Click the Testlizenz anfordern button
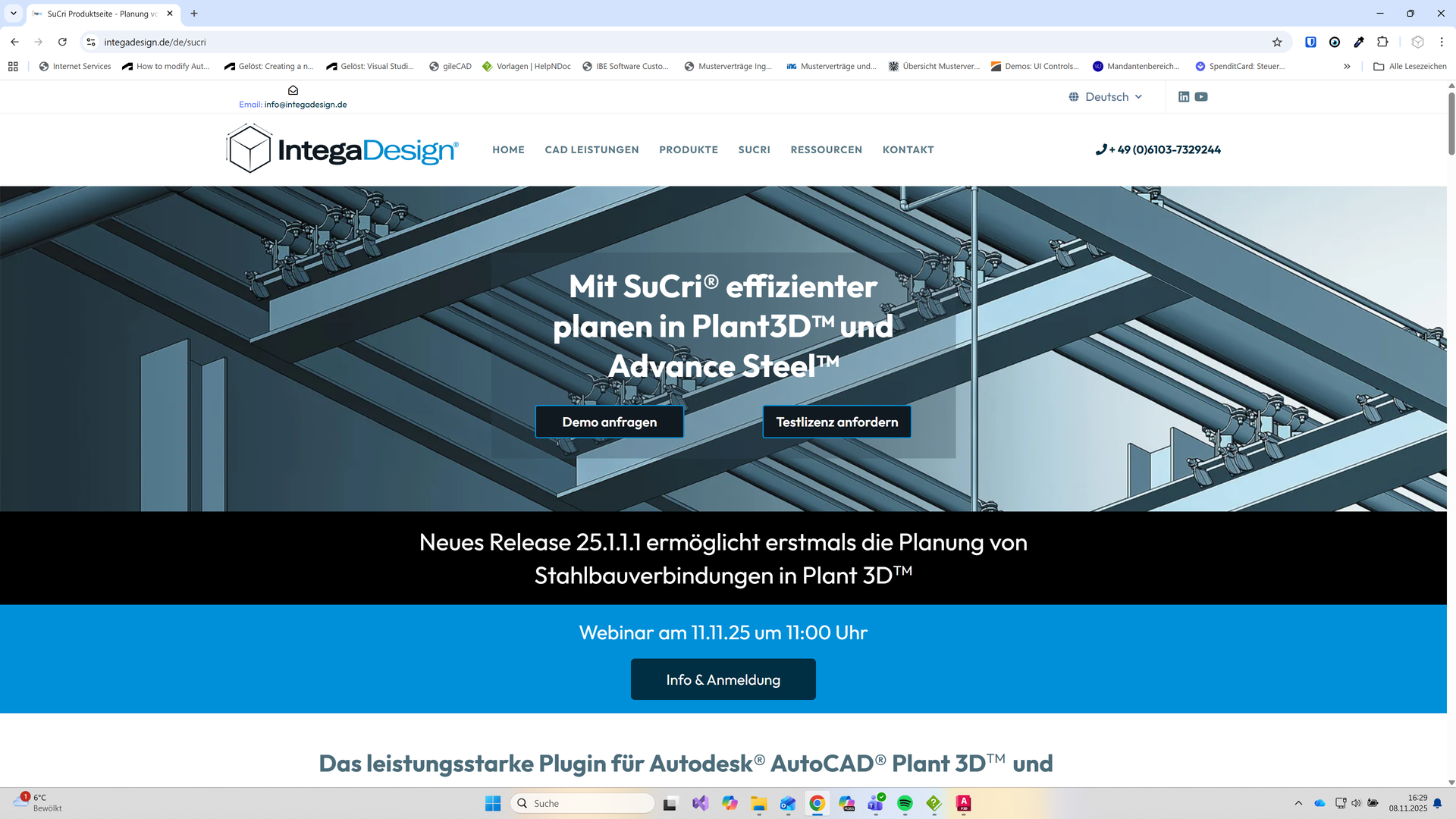The image size is (1456, 819). [x=836, y=422]
